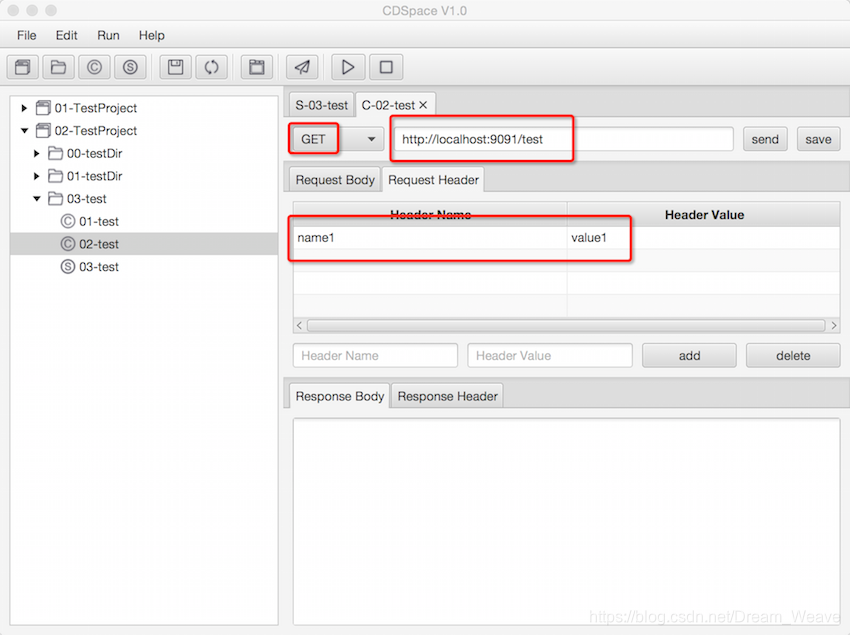Click the paper plane send toolbar icon
This screenshot has width=850, height=635.
[x=302, y=67]
